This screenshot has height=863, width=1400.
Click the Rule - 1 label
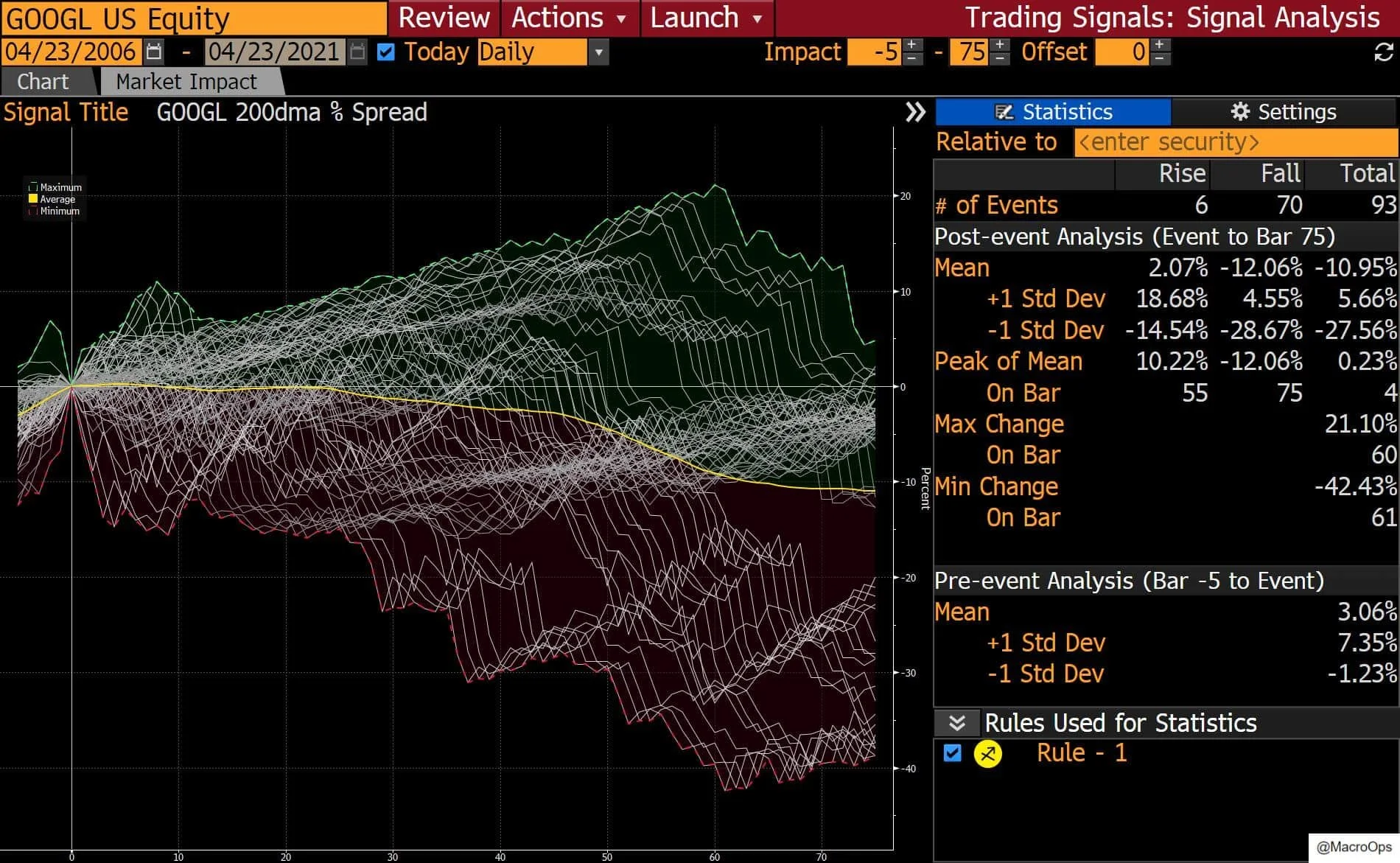(x=1082, y=753)
